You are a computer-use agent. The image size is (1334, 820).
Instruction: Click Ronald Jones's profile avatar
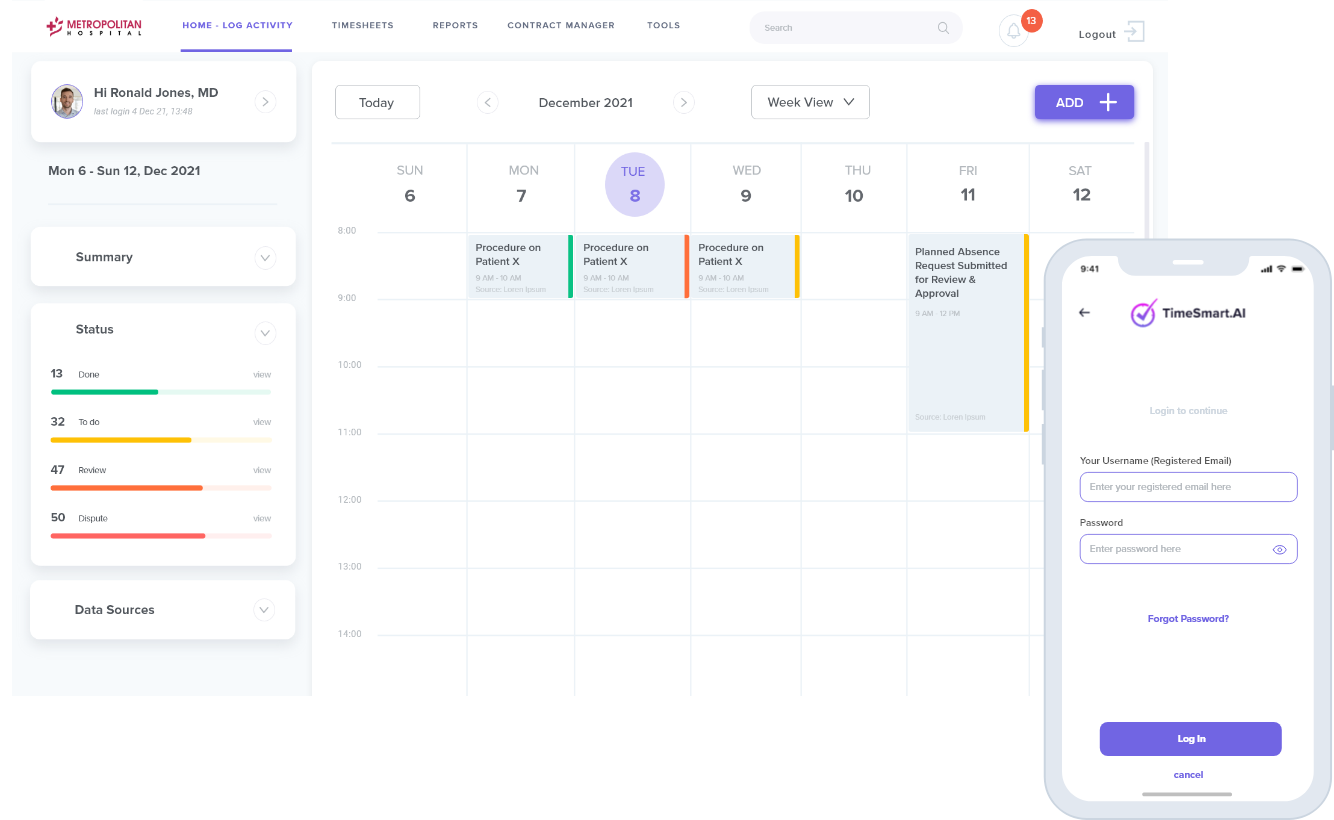66,101
